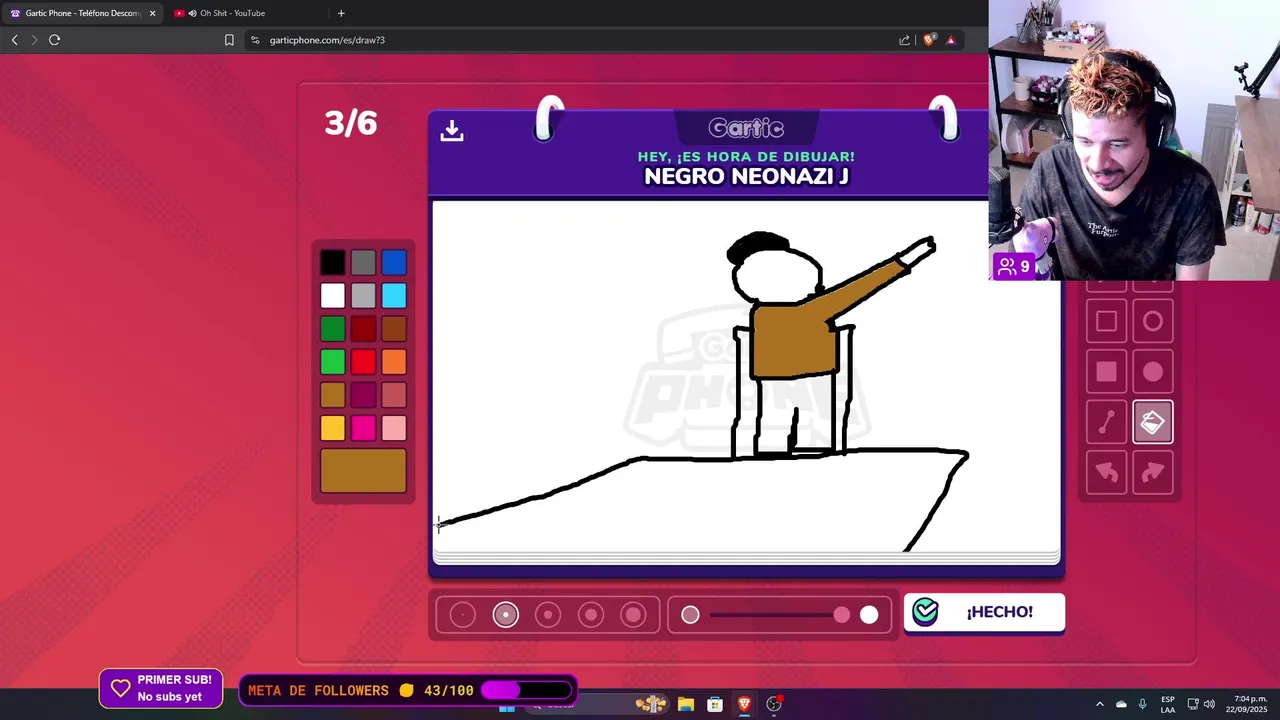Select the line tool
The width and height of the screenshot is (1280, 720).
pyautogui.click(x=1106, y=422)
